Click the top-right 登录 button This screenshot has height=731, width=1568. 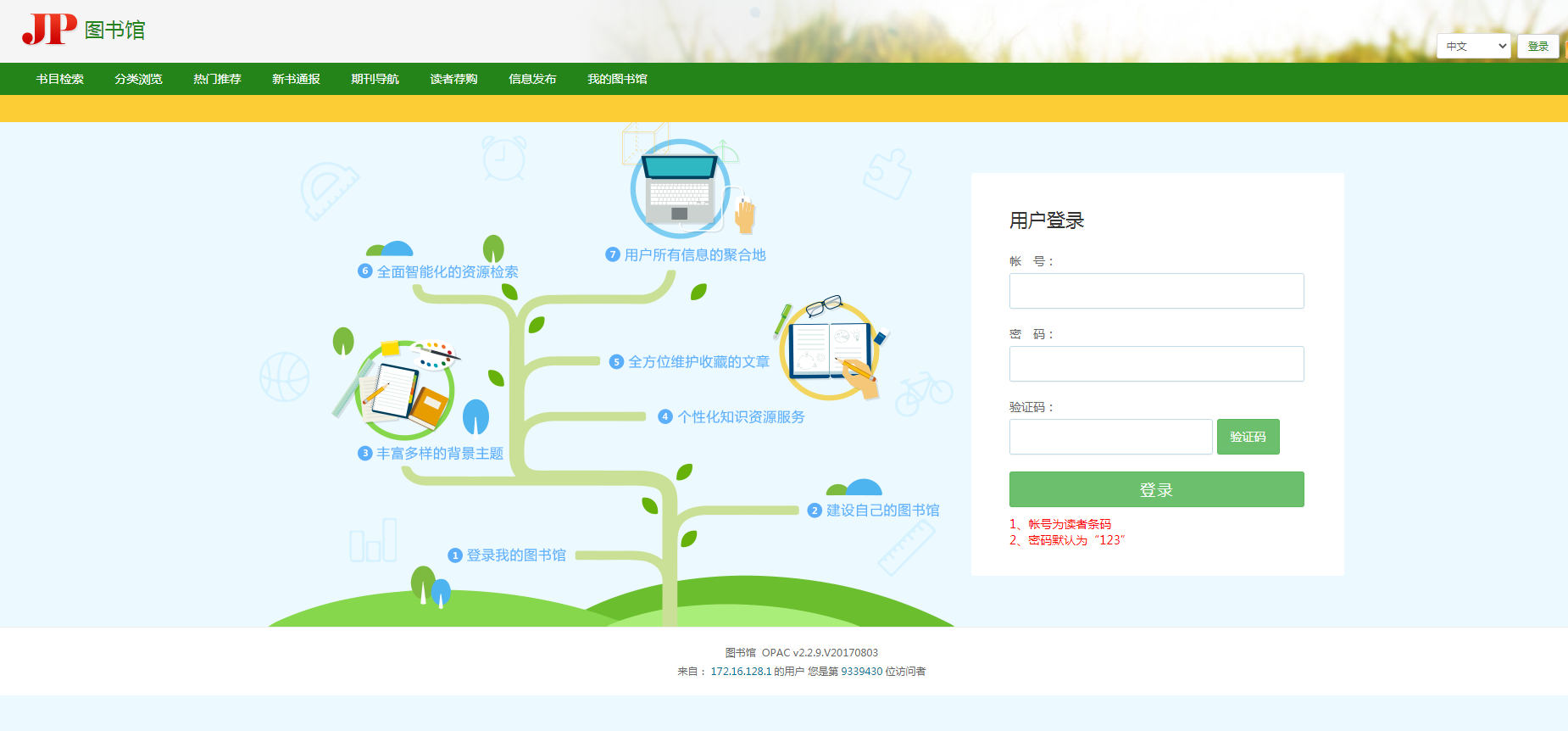pos(1537,46)
